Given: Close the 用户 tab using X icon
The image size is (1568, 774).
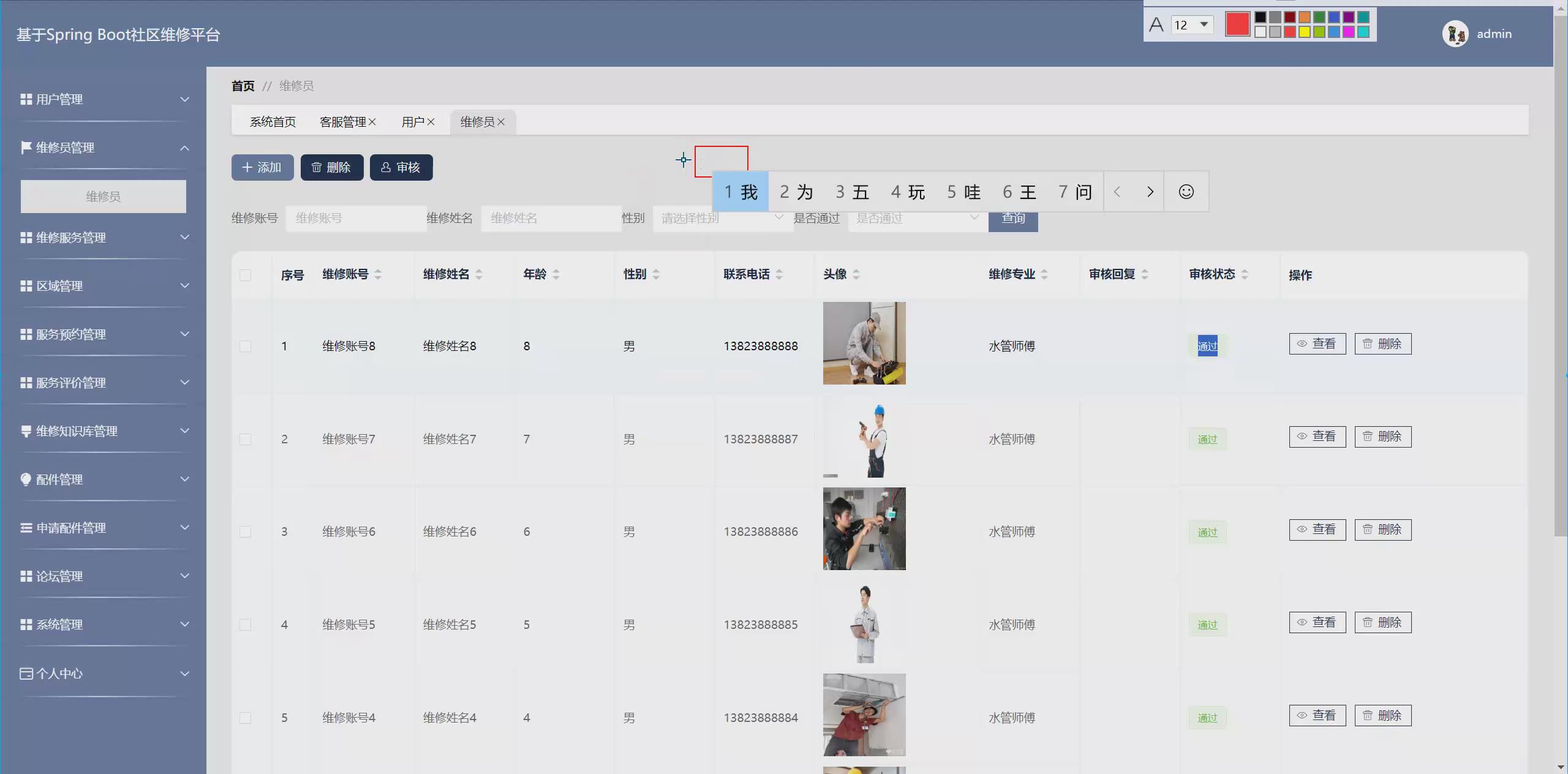Looking at the screenshot, I should (431, 122).
